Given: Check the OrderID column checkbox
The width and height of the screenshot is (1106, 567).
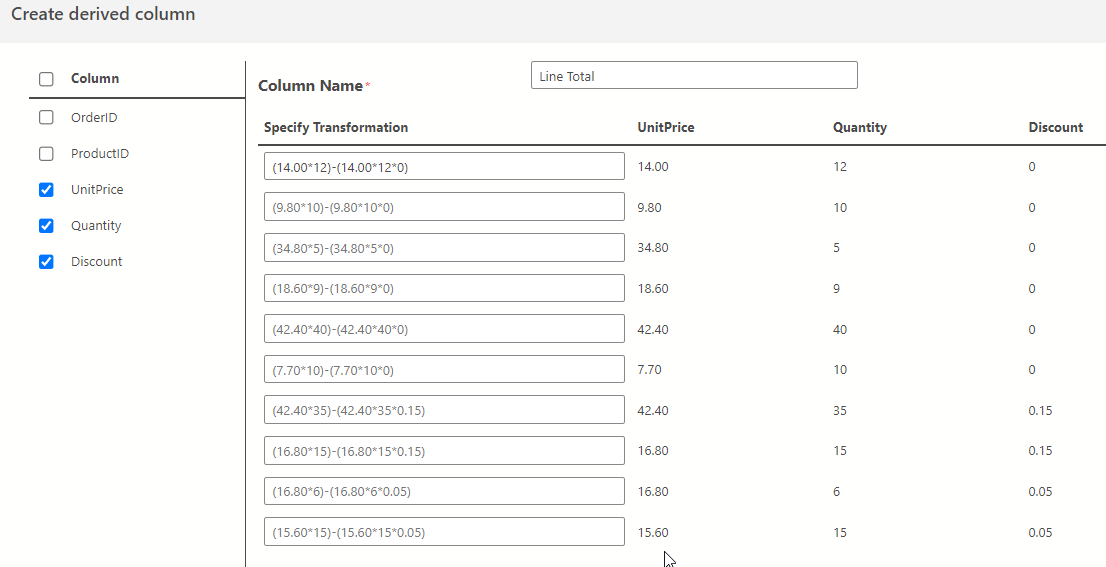Looking at the screenshot, I should pos(46,117).
